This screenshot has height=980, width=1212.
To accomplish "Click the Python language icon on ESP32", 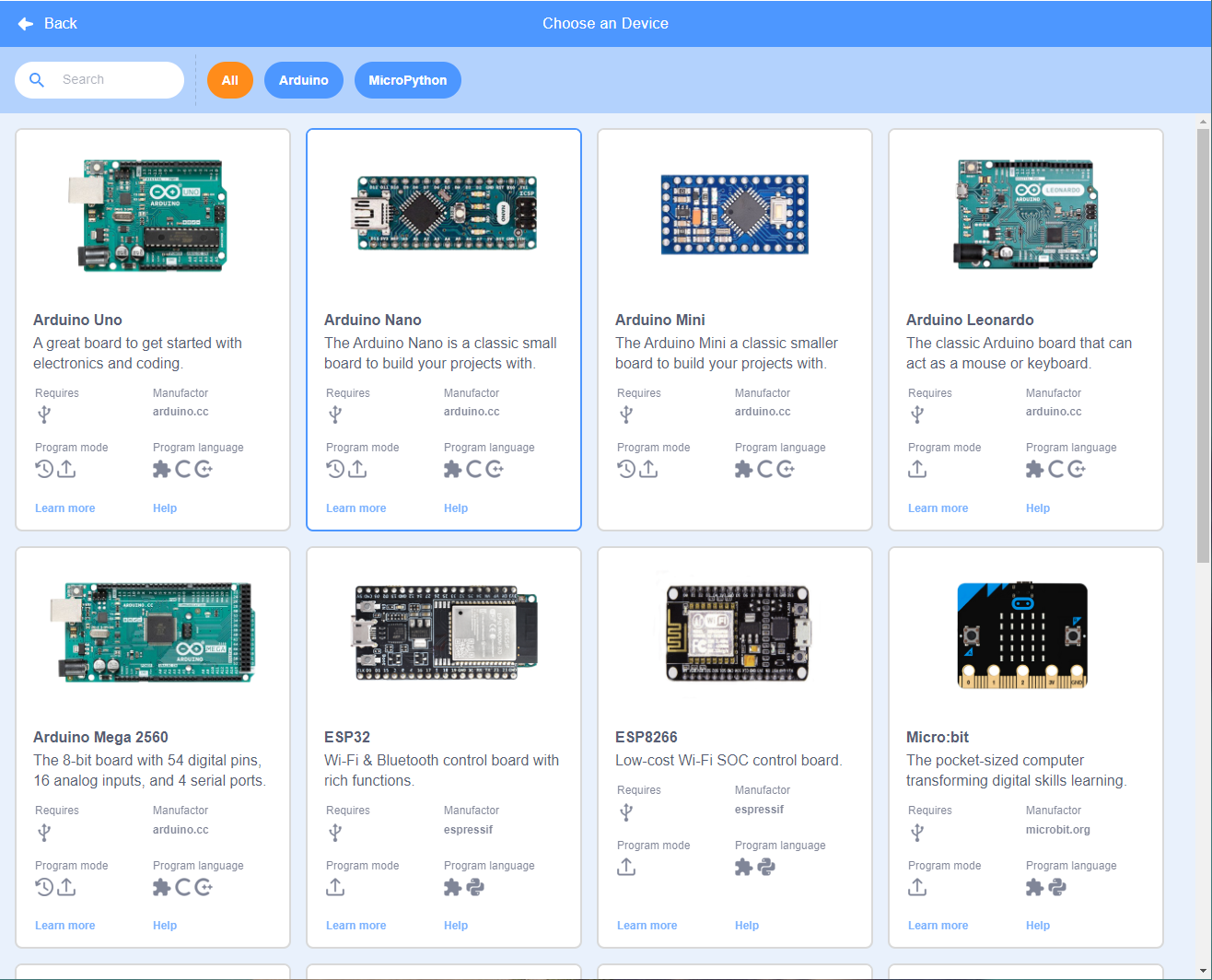I will (x=475, y=888).
